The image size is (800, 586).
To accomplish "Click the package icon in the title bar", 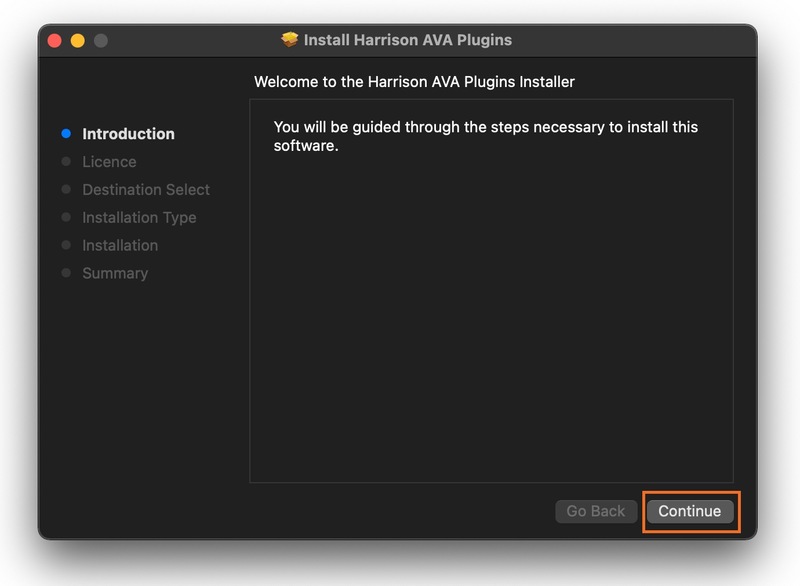I will click(x=290, y=40).
